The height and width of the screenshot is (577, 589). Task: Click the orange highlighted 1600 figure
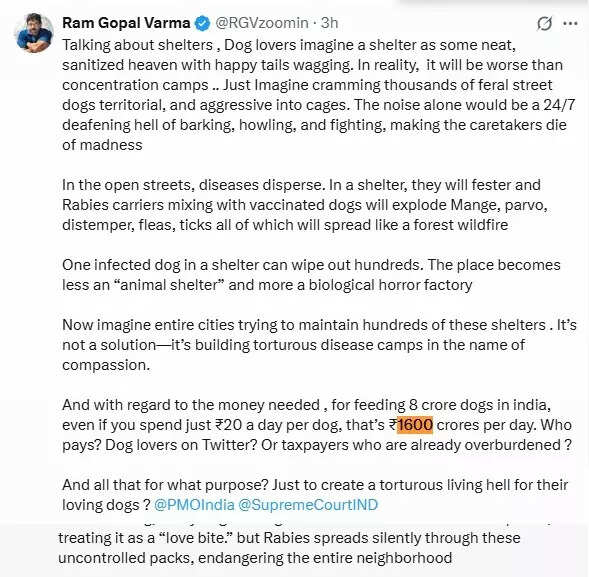point(415,425)
